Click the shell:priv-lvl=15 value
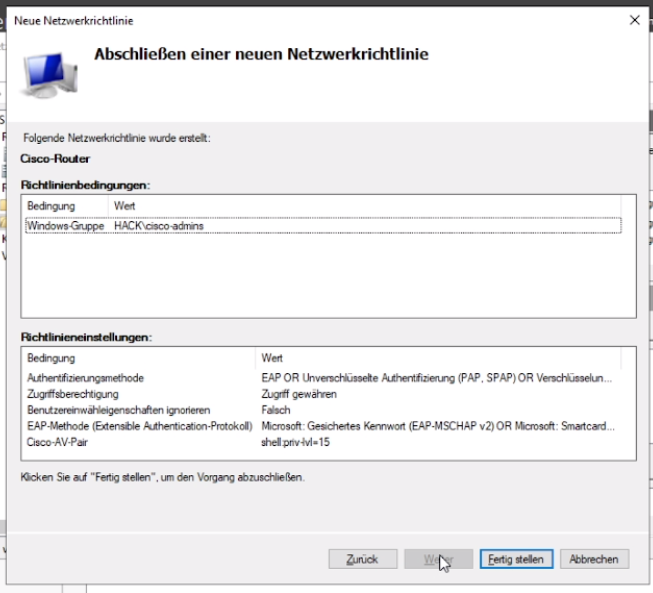Screen dimensions: 653x593 295,442
